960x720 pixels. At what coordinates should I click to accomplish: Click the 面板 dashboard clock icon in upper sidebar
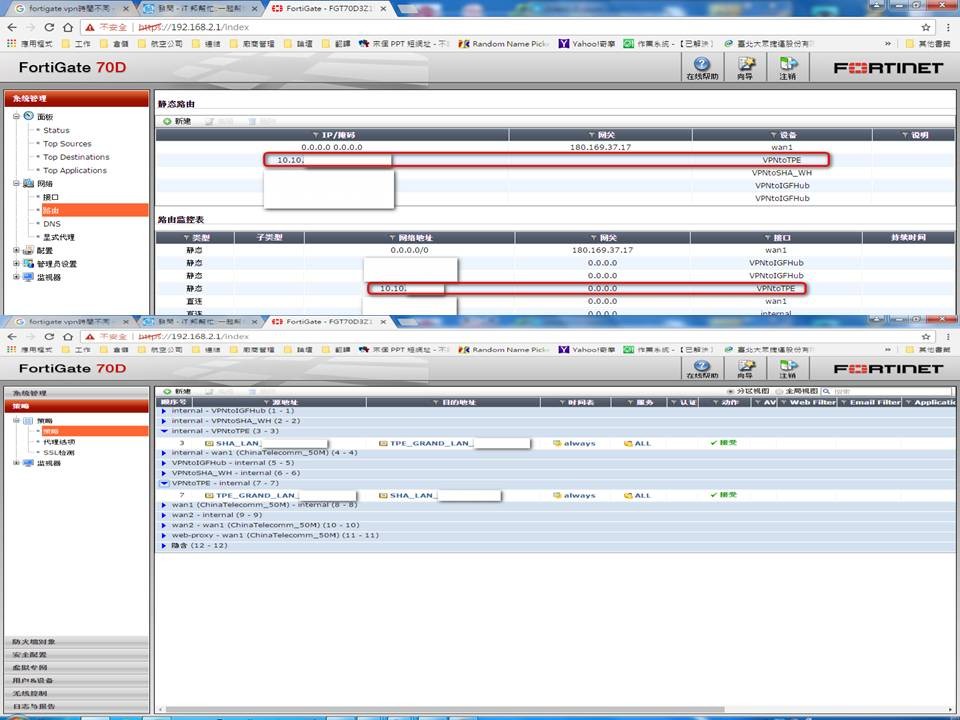pos(29,116)
